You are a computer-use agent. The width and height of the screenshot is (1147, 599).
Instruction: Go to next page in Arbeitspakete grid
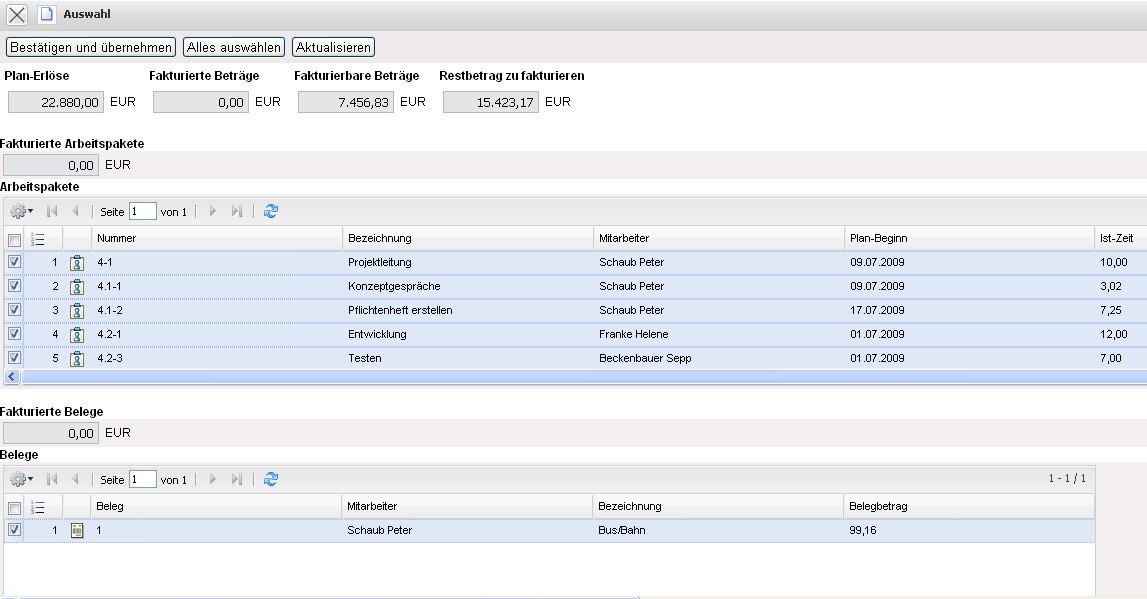212,211
